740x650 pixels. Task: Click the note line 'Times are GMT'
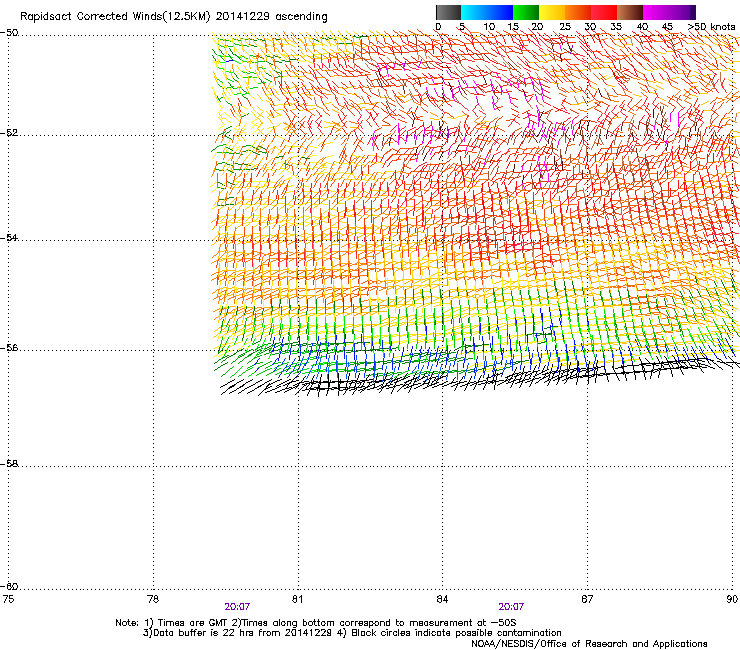tap(194, 623)
